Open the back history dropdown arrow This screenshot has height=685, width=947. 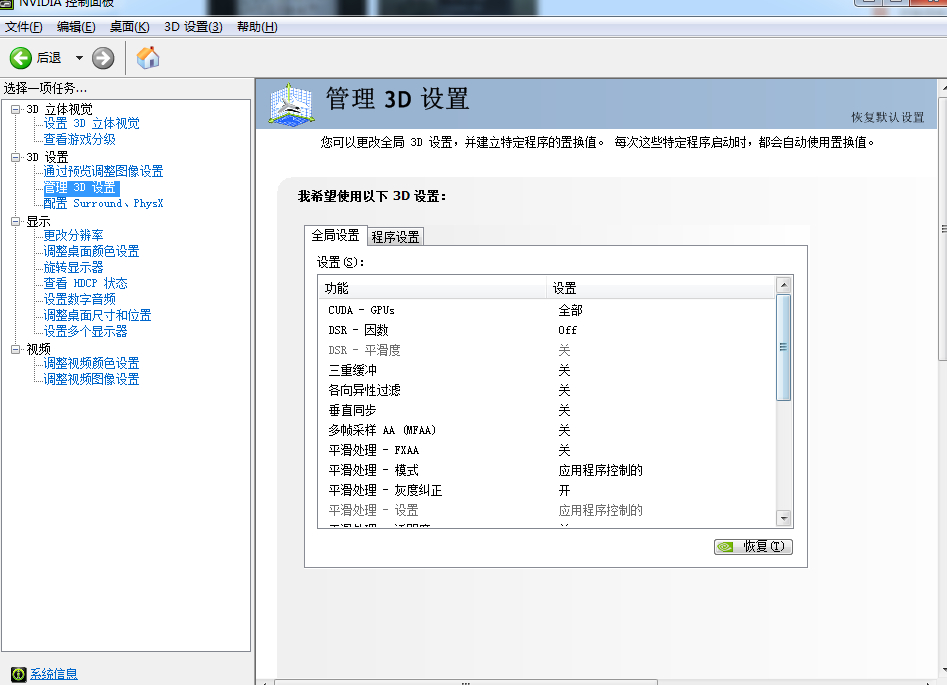[x=79, y=58]
